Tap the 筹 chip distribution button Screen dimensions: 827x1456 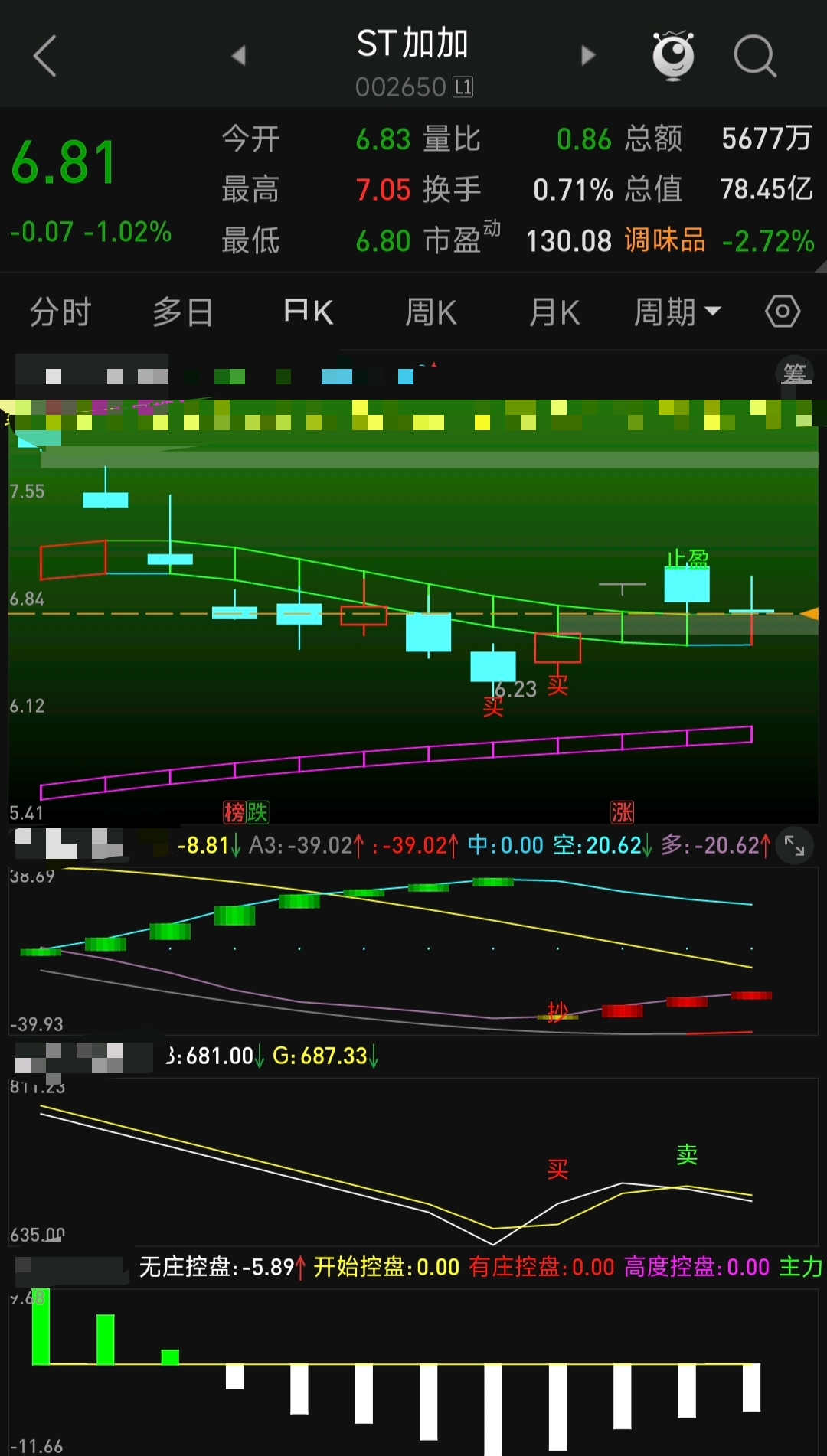point(795,374)
